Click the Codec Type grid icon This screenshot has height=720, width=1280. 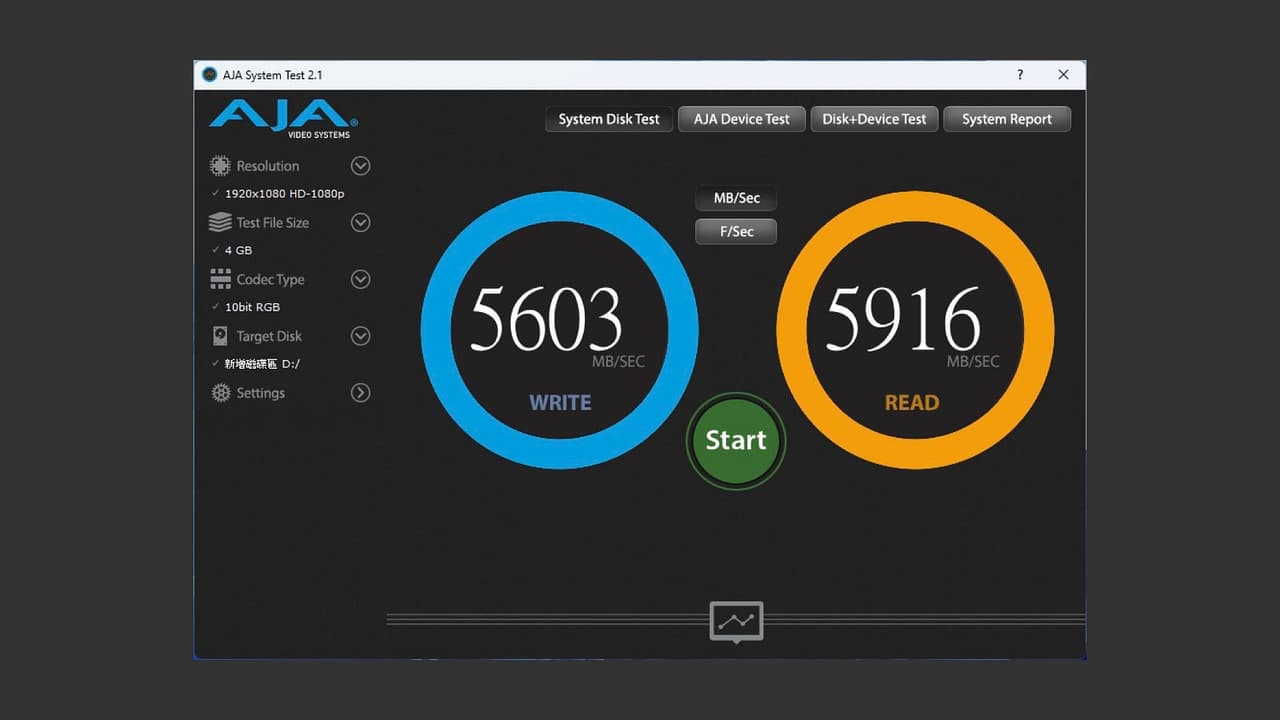pyautogui.click(x=220, y=280)
